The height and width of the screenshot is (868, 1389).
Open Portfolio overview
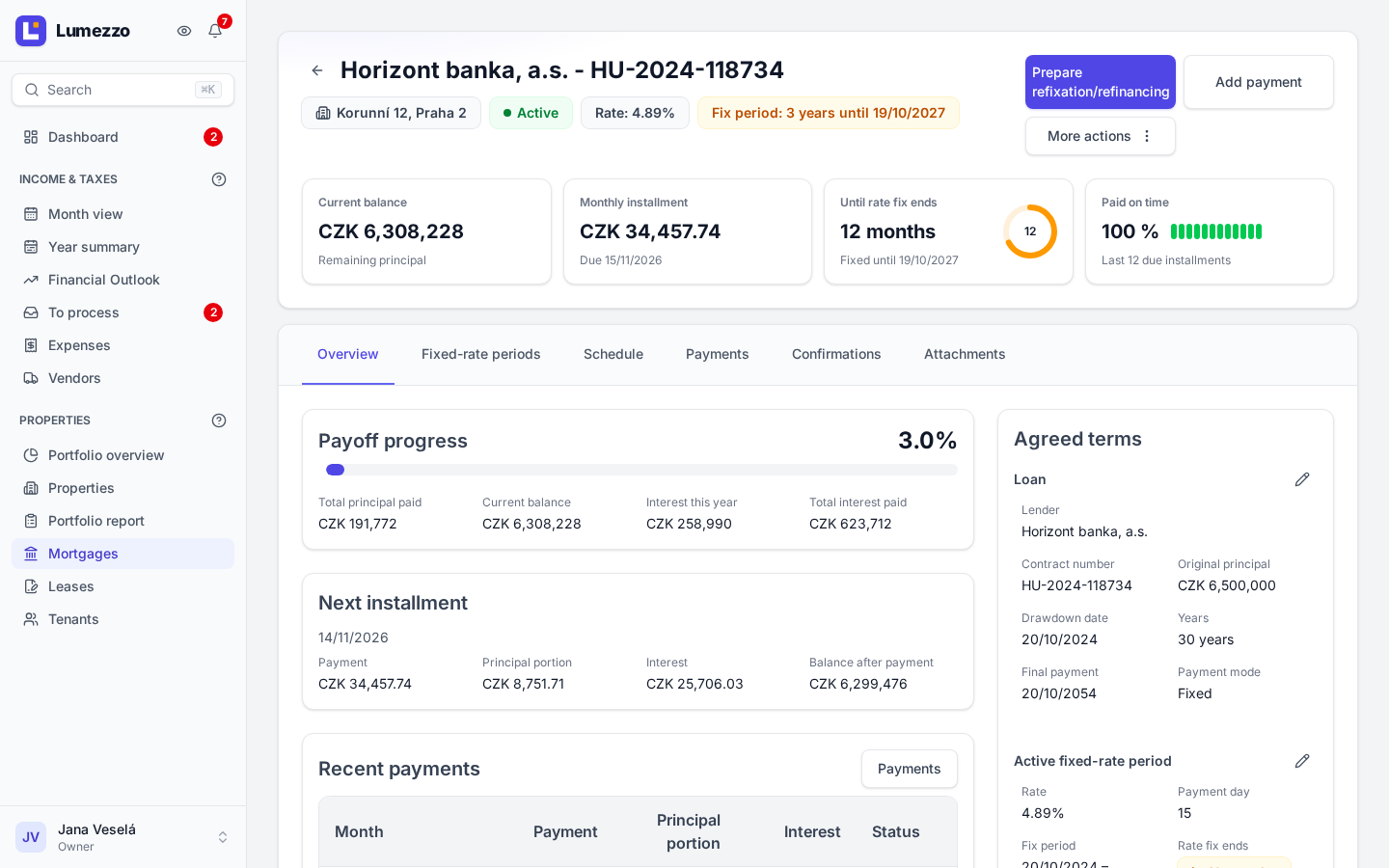pyautogui.click(x=123, y=455)
